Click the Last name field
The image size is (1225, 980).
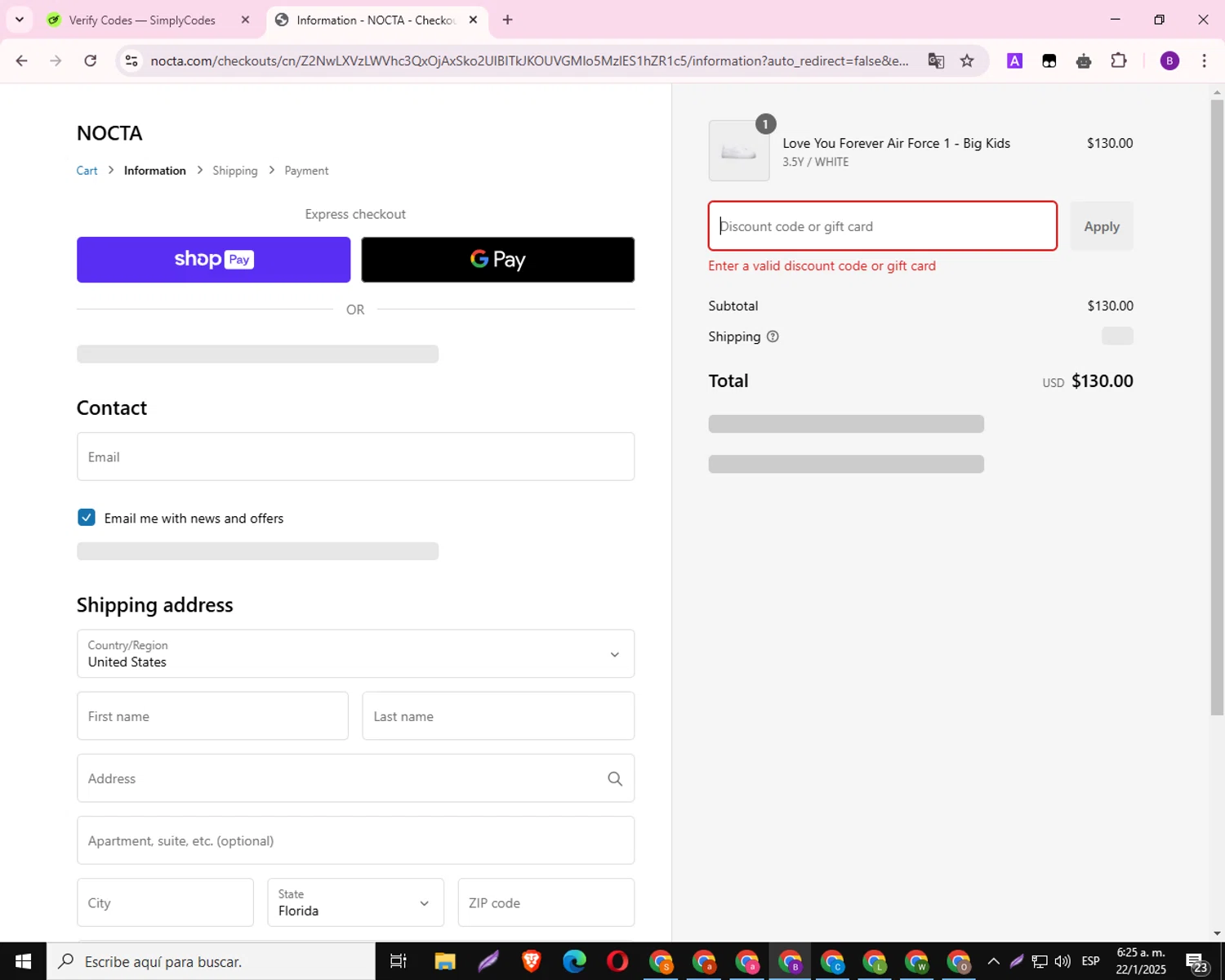[x=498, y=716]
